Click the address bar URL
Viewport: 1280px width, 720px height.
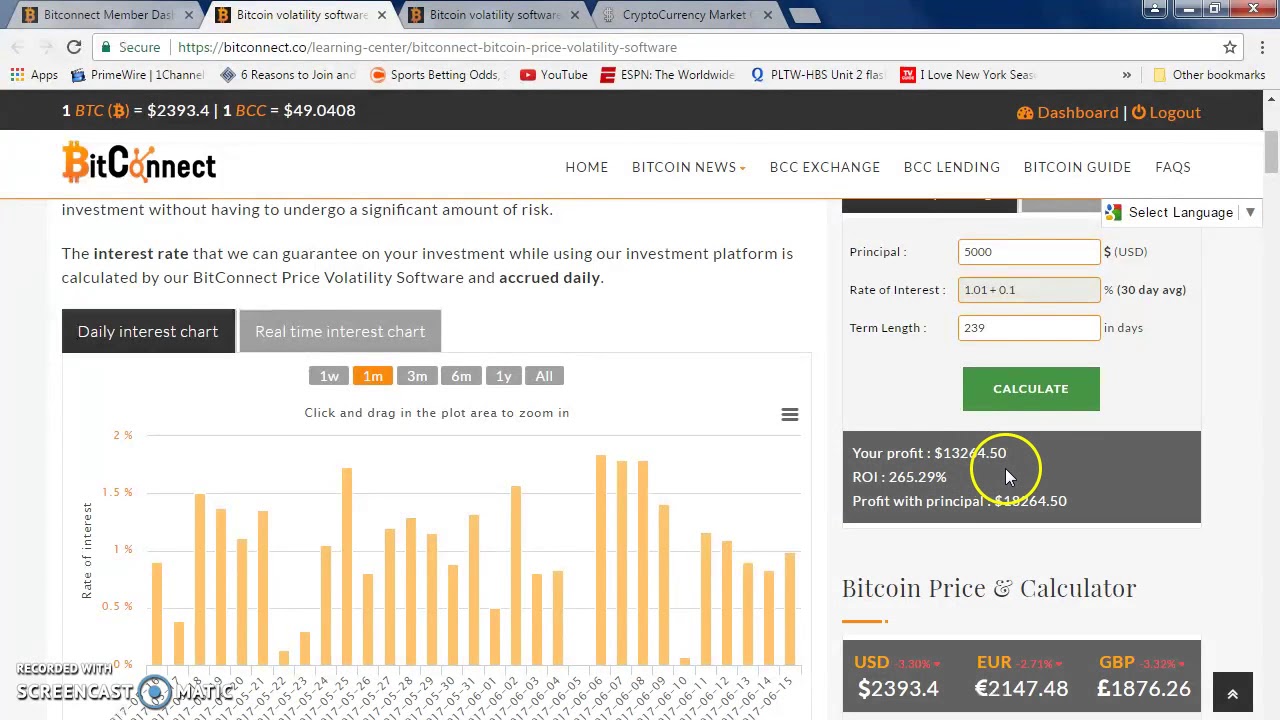pyautogui.click(x=427, y=47)
